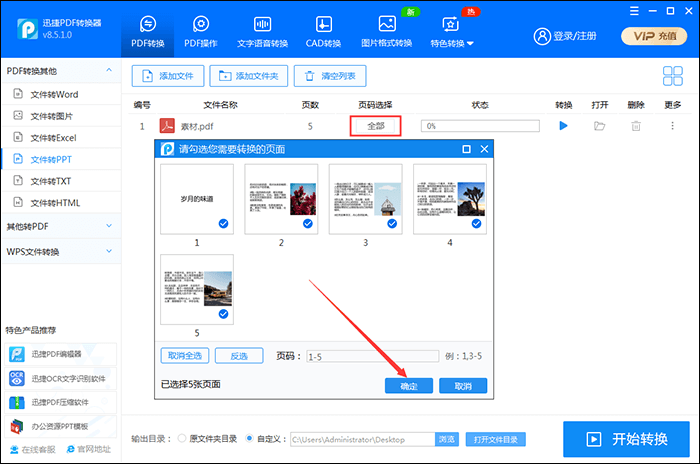Open the CAD转换 tool
This screenshot has width=700, height=464.
click(x=323, y=32)
